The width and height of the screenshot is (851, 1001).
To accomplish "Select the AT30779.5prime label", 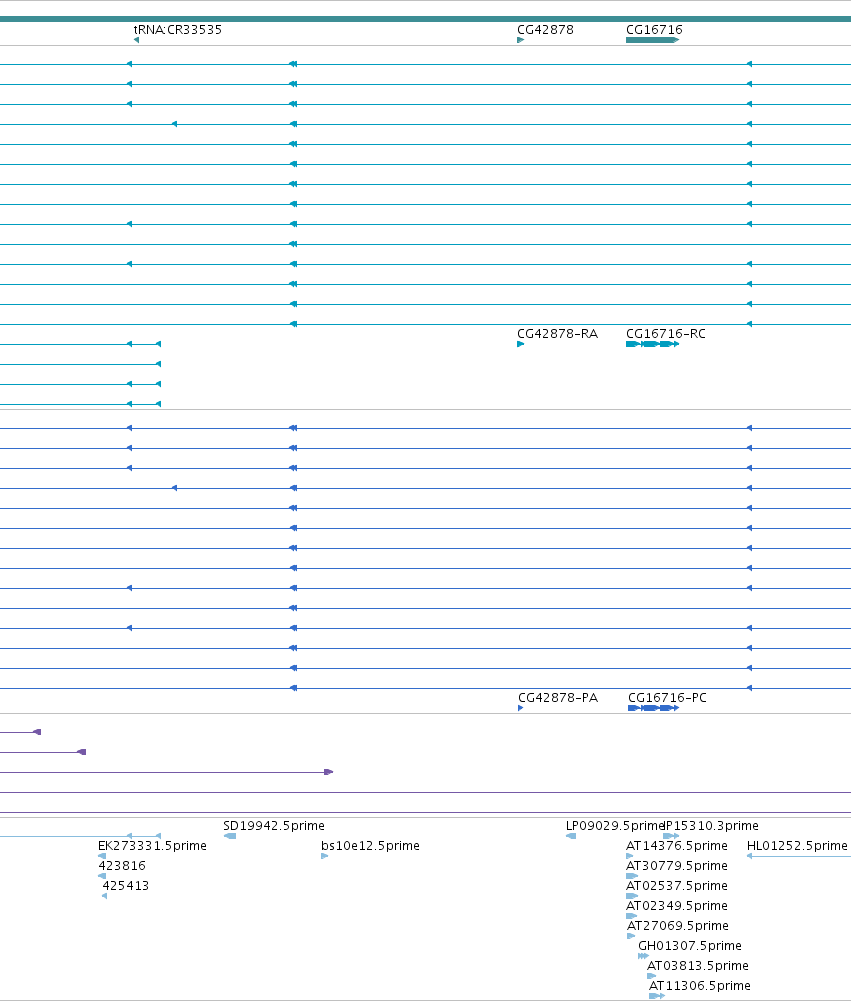I will 677,866.
